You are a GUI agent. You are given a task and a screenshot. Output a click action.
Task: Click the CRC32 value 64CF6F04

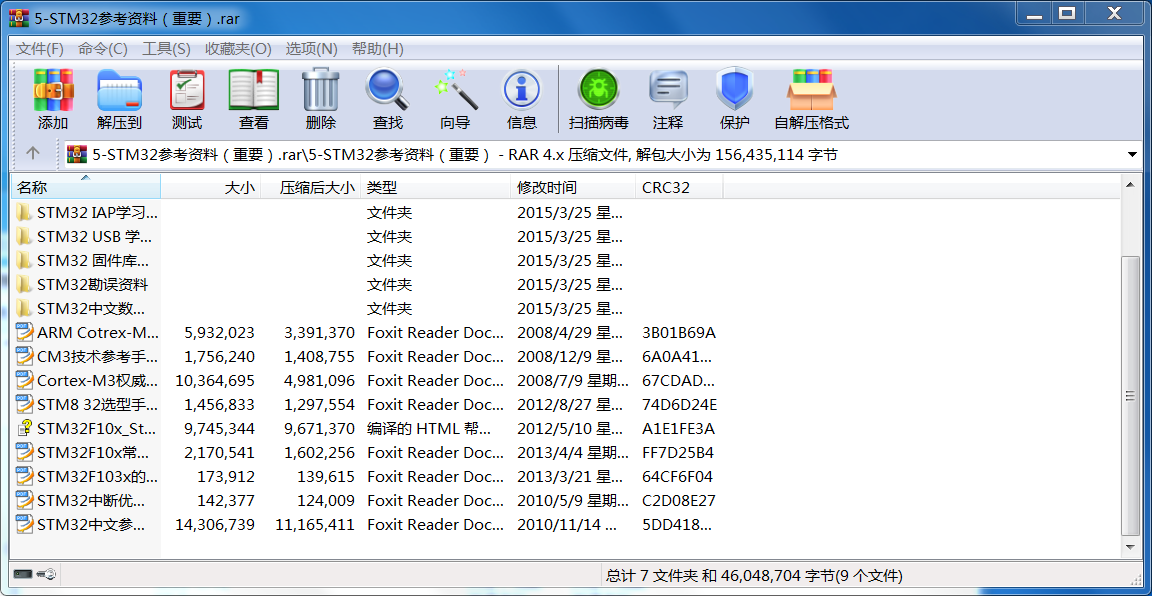(677, 476)
